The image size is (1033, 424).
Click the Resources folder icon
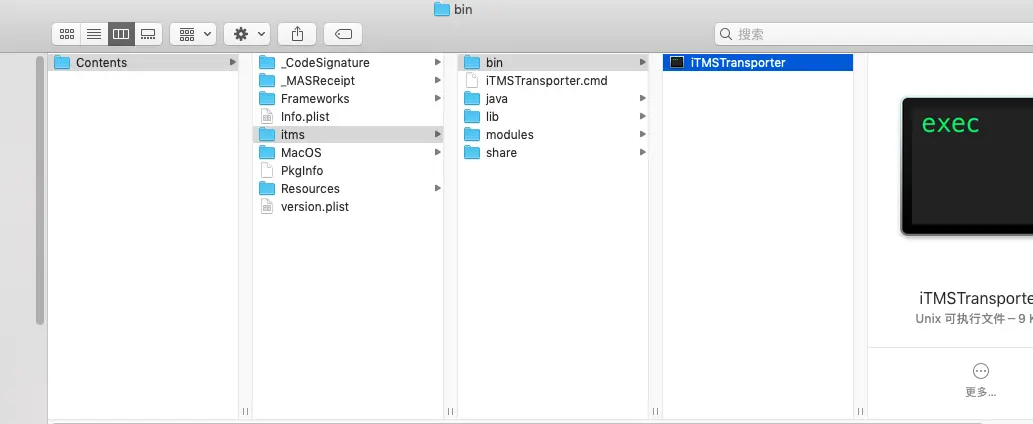(267, 188)
